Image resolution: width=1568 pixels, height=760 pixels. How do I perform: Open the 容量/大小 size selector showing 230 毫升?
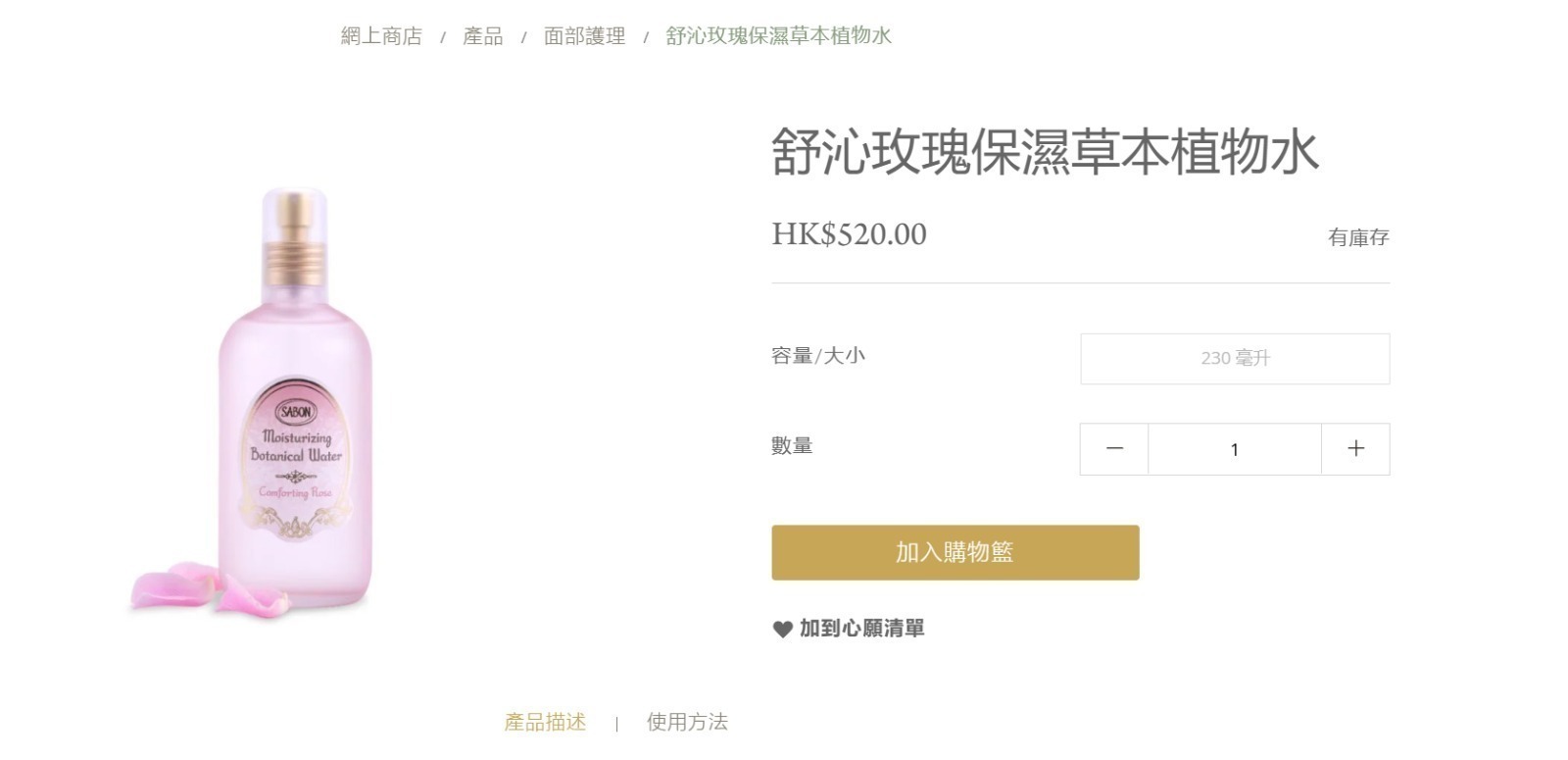(x=1235, y=358)
